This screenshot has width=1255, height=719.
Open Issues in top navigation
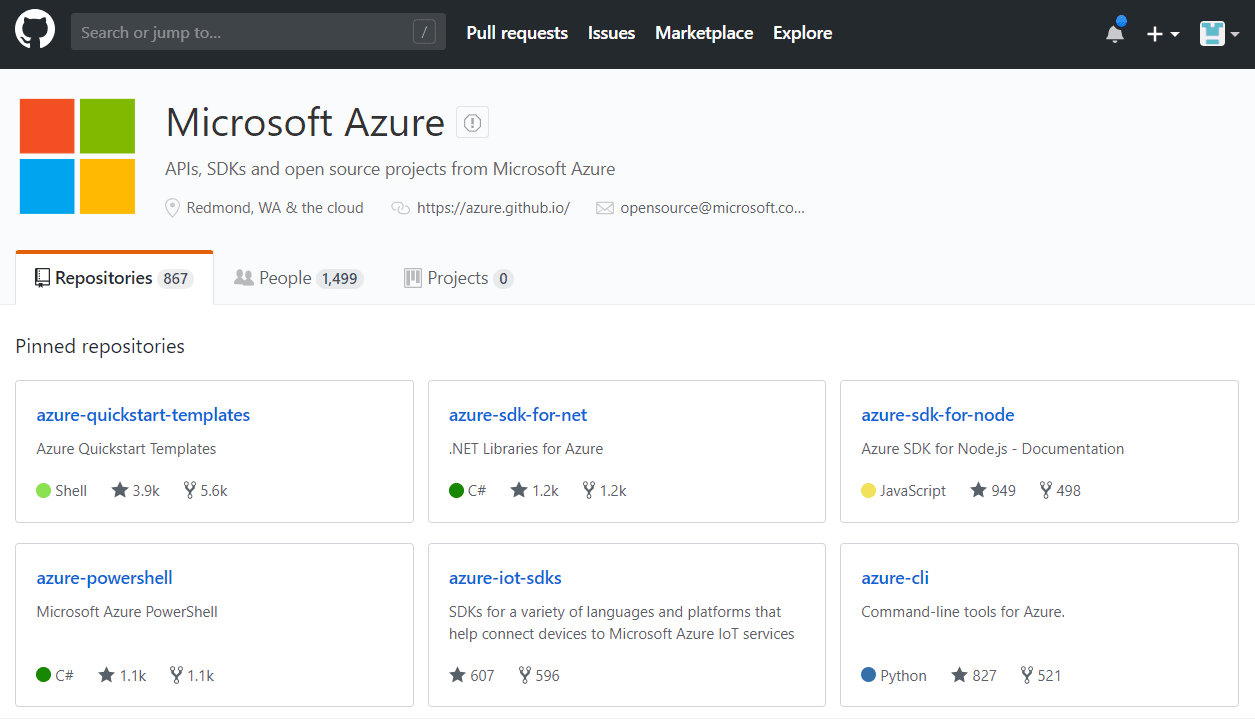(x=611, y=33)
